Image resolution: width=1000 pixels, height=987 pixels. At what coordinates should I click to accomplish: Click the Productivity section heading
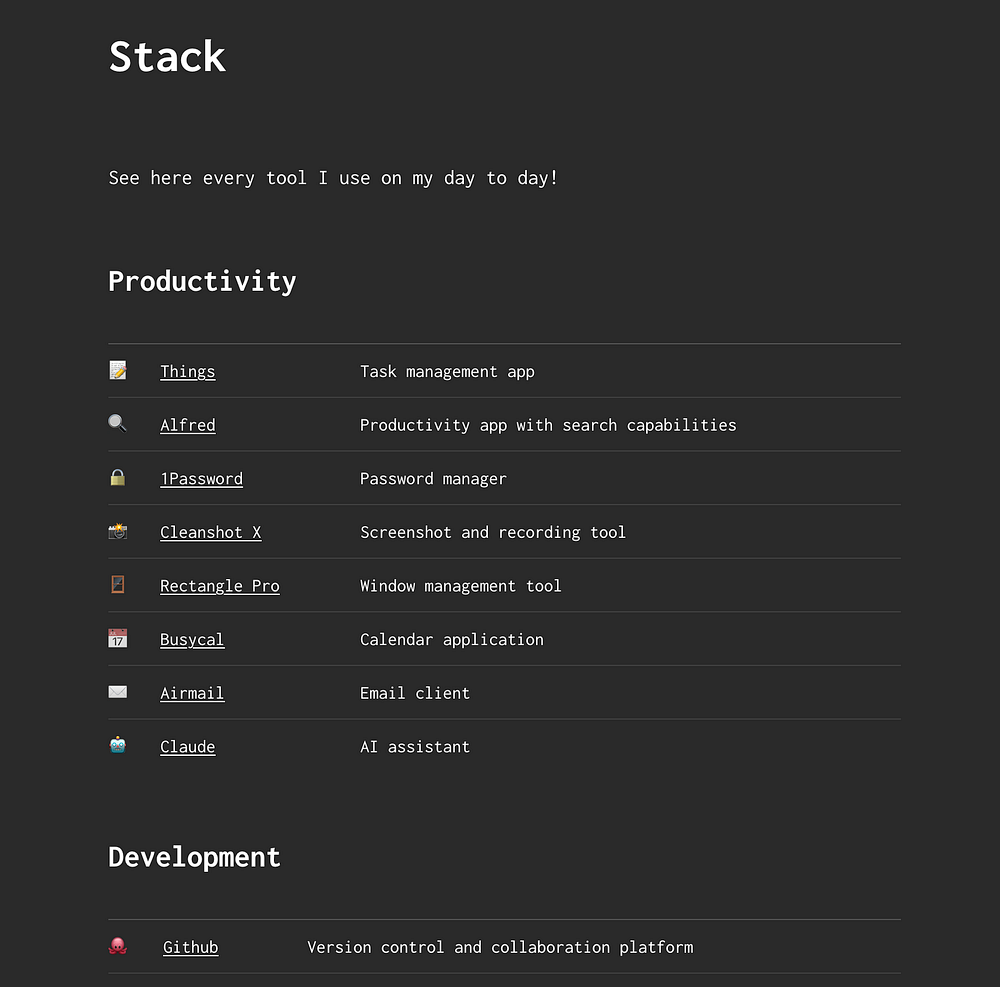[x=202, y=282]
